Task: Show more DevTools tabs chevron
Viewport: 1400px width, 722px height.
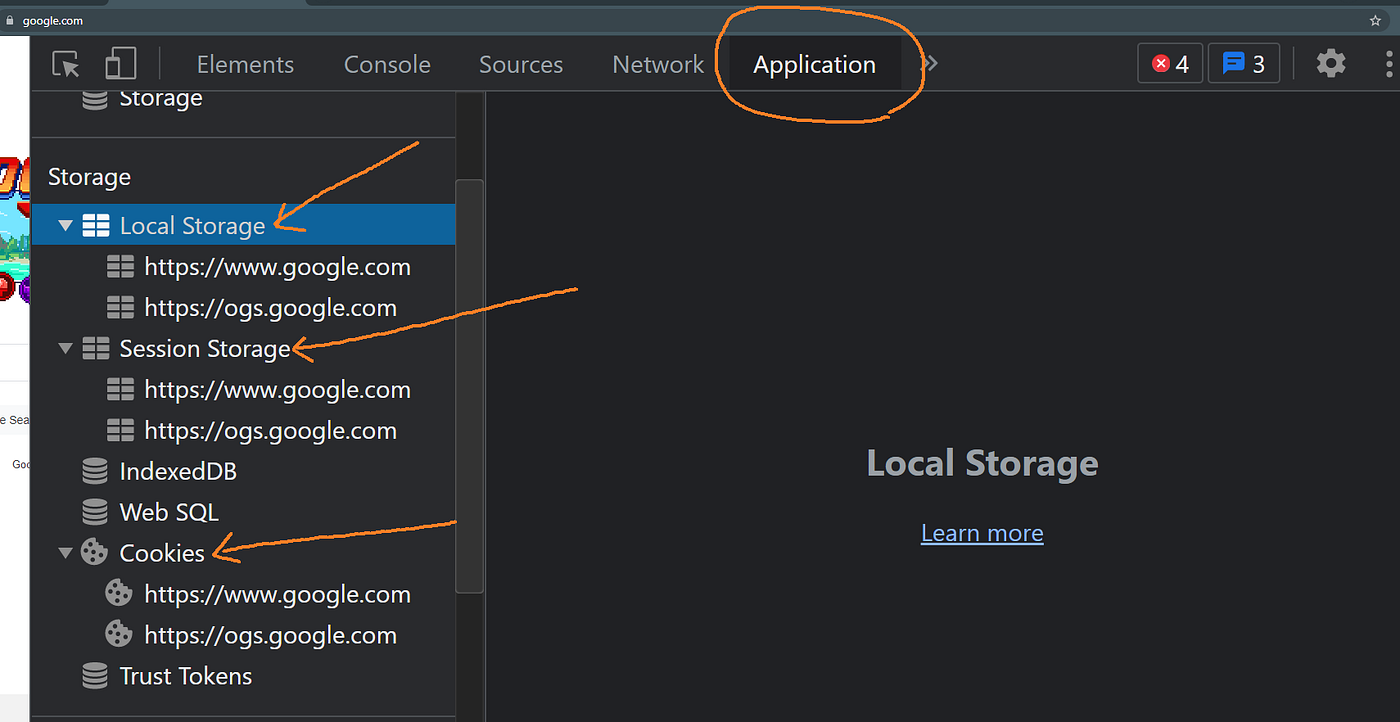Action: point(930,64)
